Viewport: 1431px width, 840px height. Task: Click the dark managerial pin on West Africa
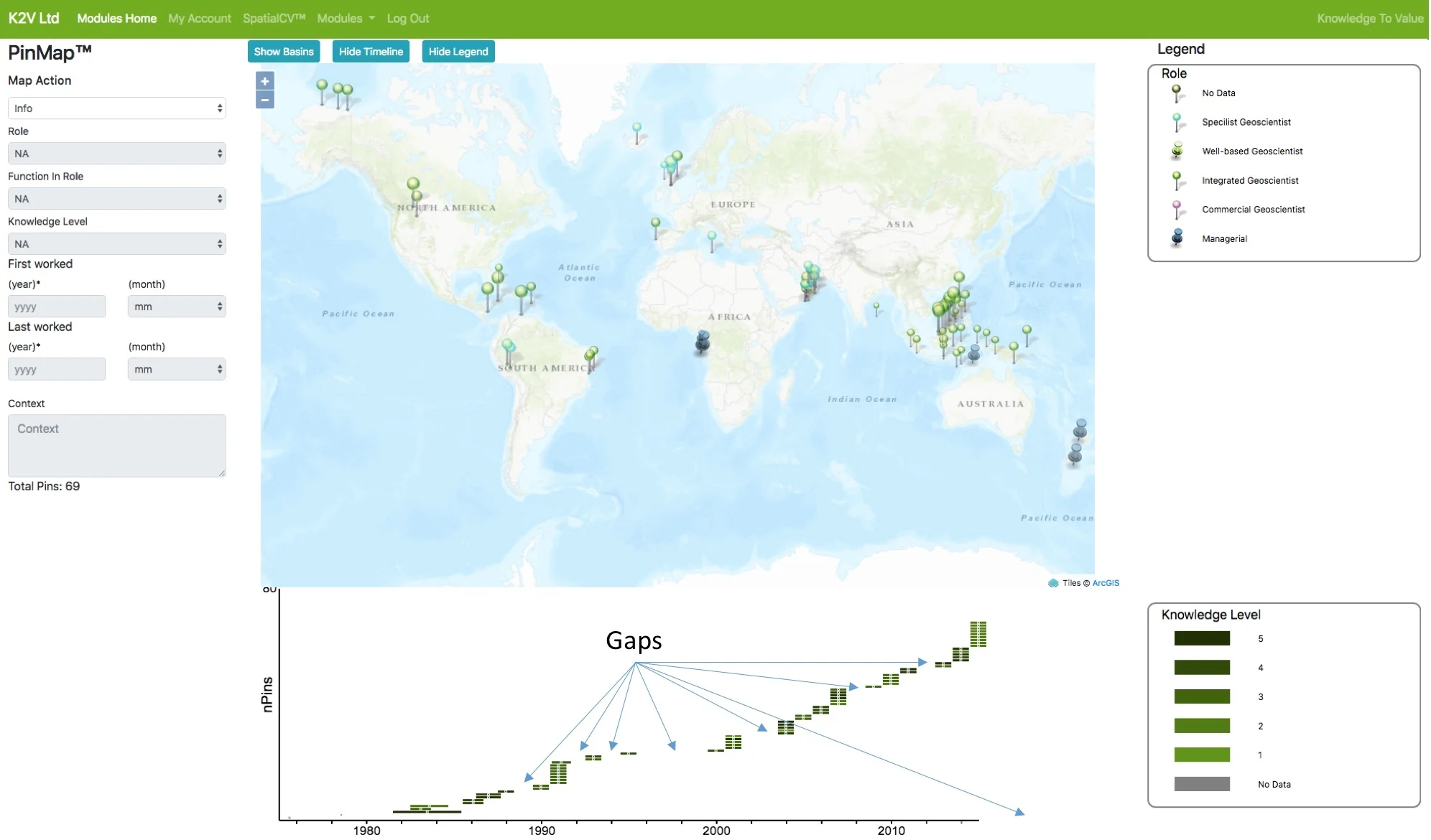[x=703, y=340]
